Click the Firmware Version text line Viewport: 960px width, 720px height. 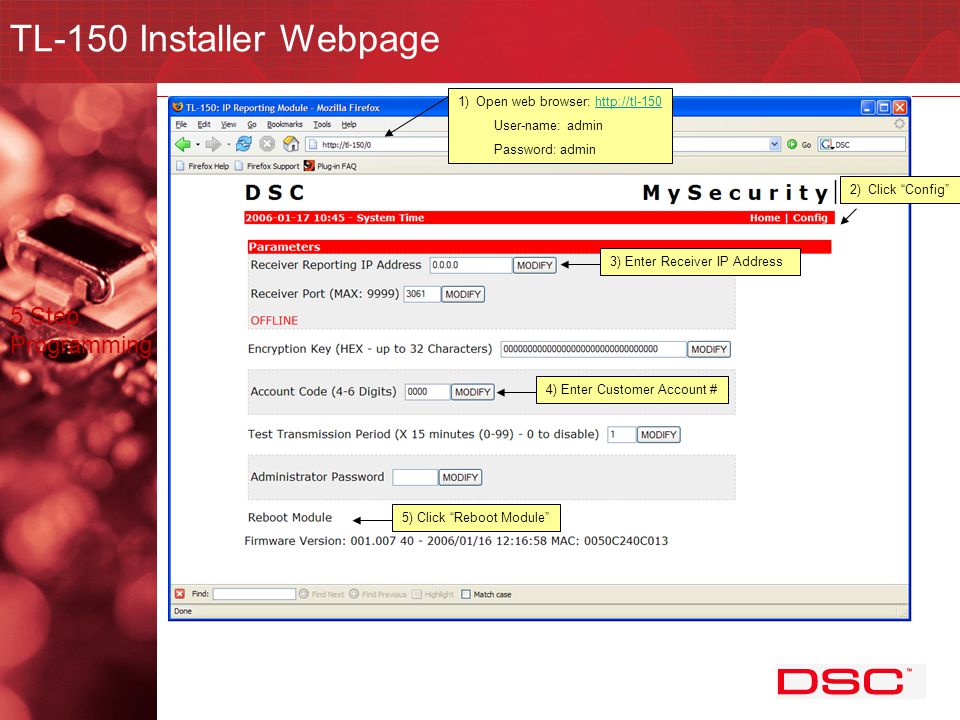point(456,541)
